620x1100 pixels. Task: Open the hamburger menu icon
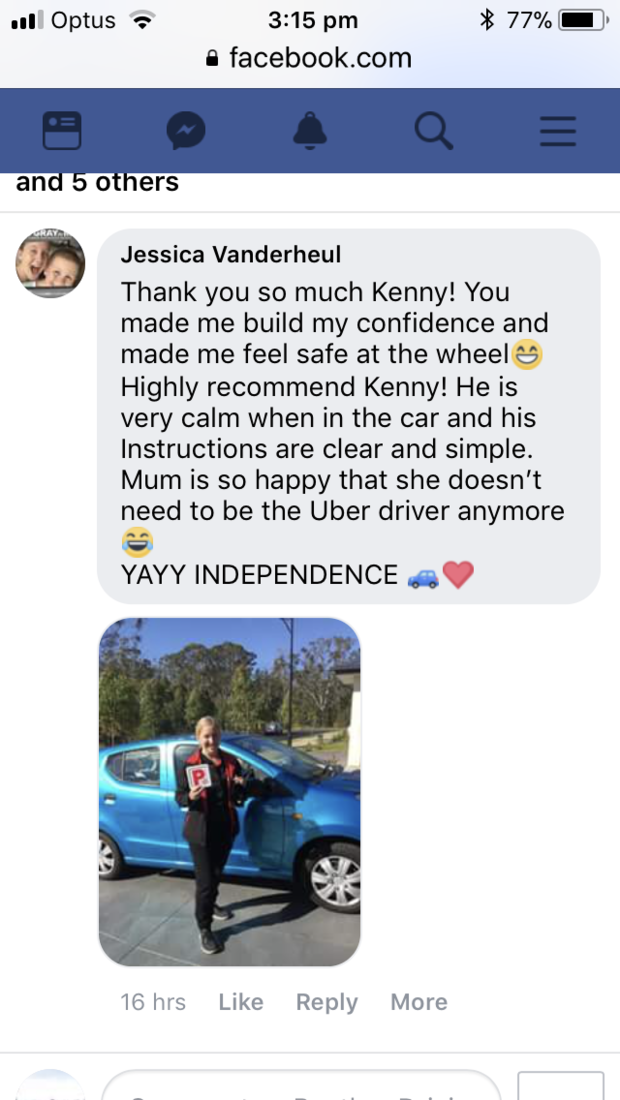point(558,131)
